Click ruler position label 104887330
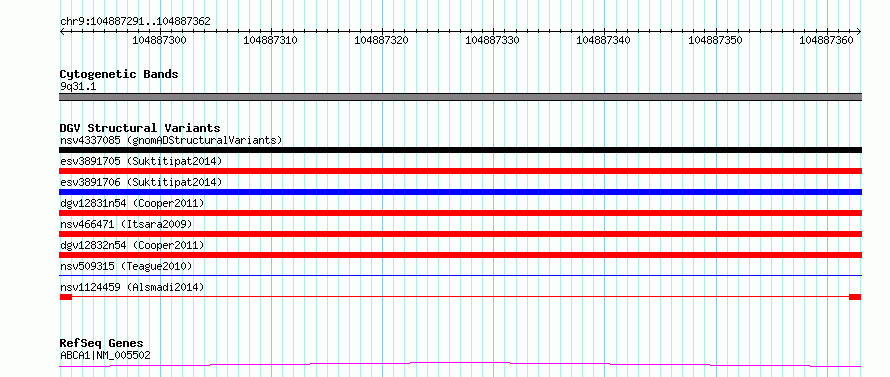 (492, 41)
